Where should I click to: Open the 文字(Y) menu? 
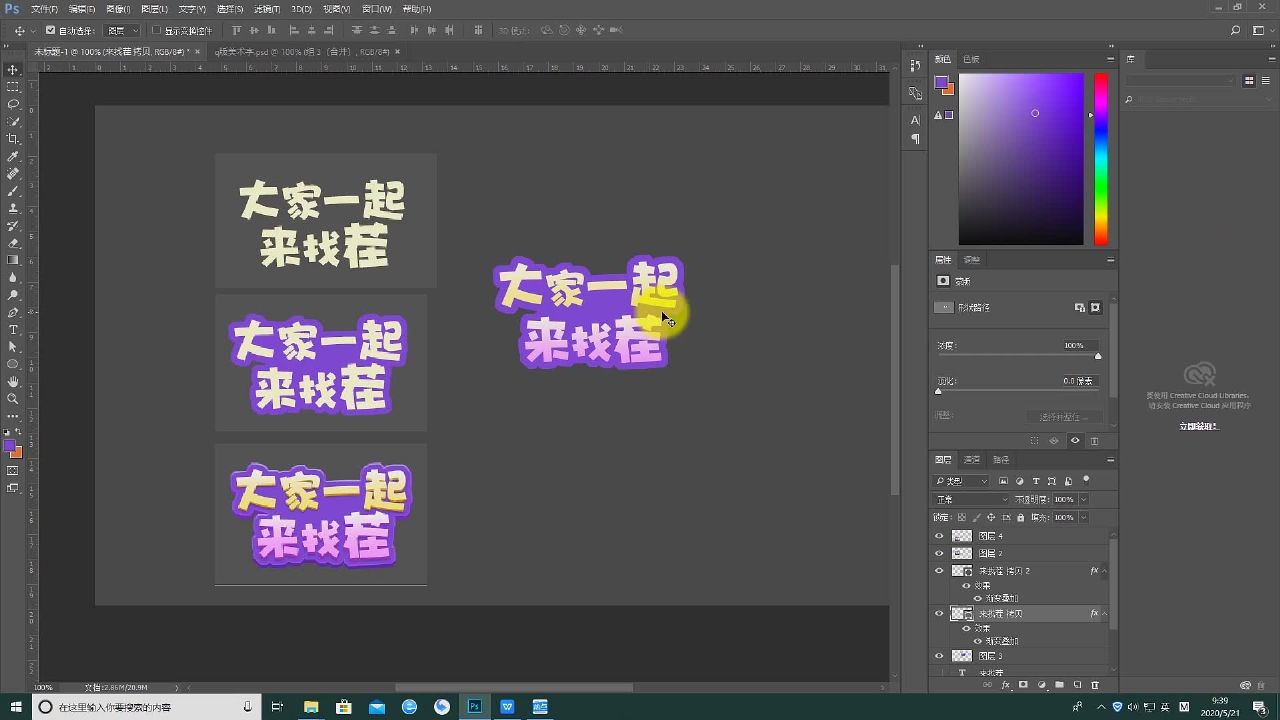coord(192,9)
